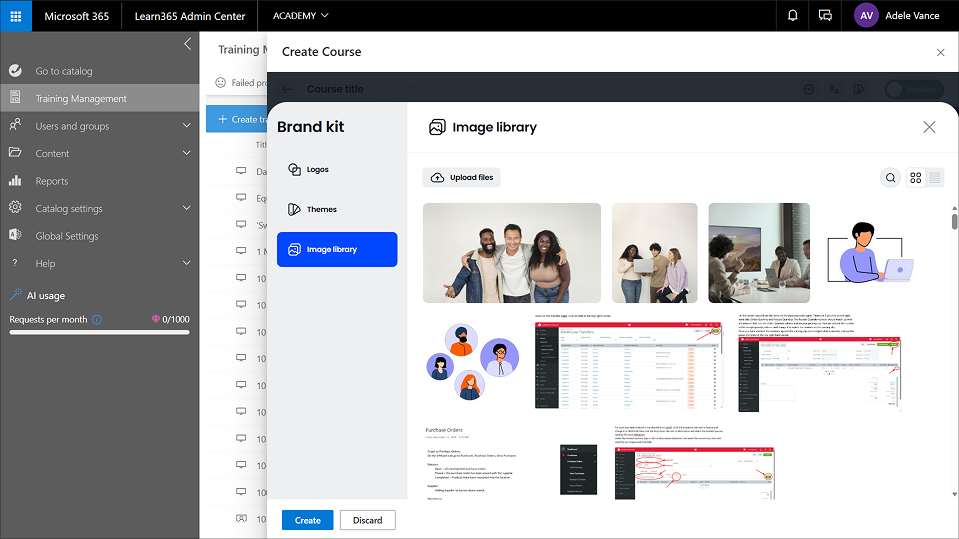Close the Brand kit dialog

[x=929, y=127]
